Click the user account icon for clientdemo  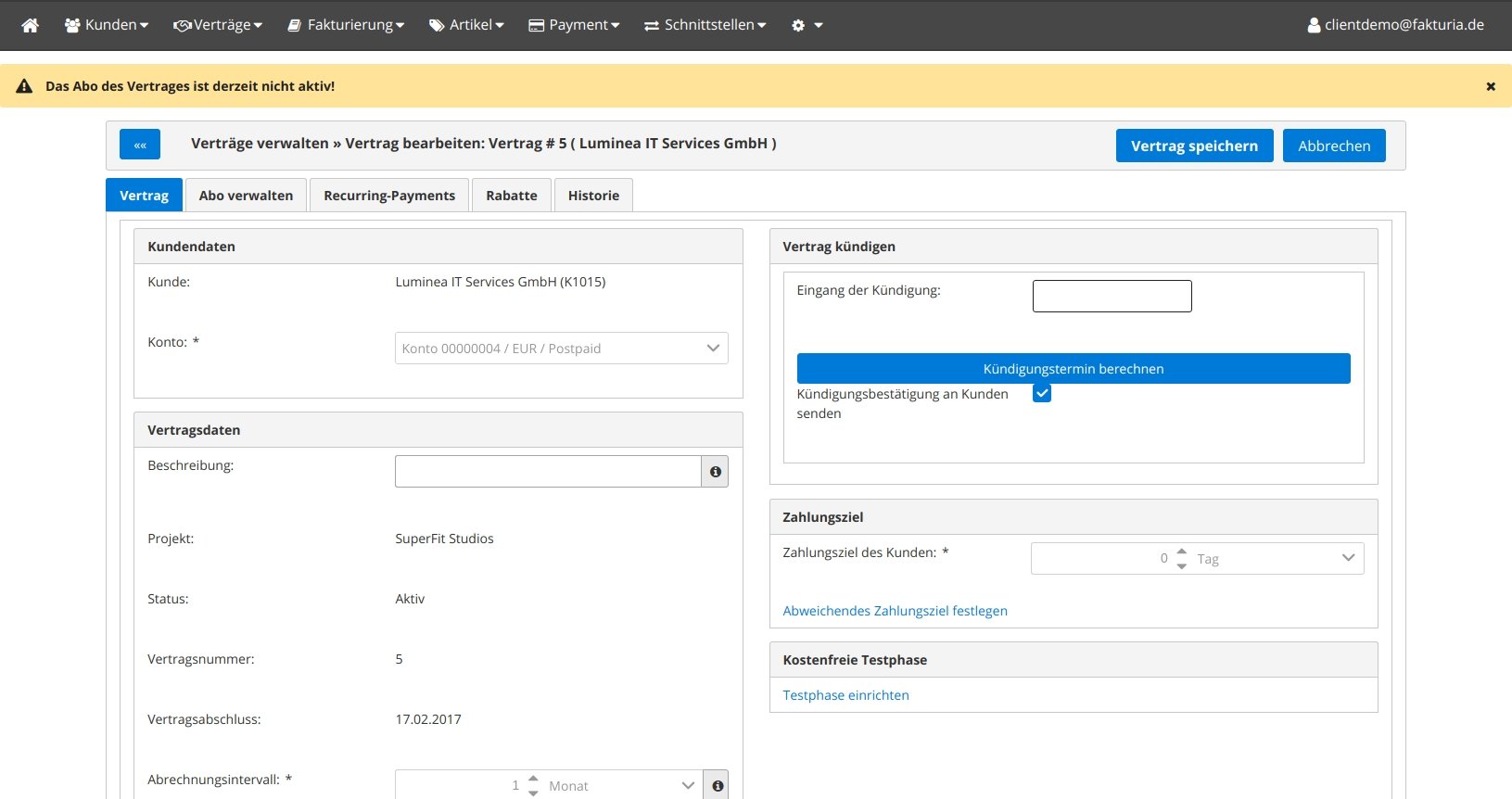click(1314, 25)
